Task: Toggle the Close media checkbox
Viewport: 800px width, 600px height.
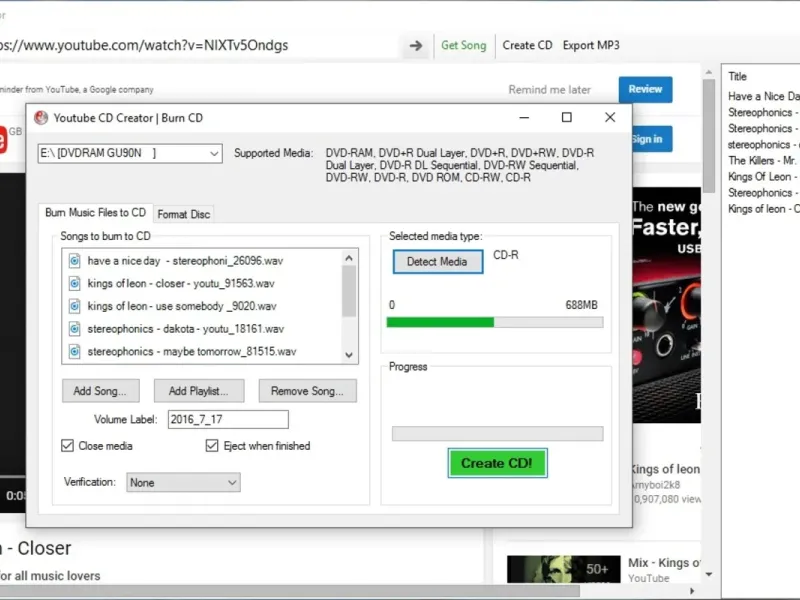Action: 67,446
